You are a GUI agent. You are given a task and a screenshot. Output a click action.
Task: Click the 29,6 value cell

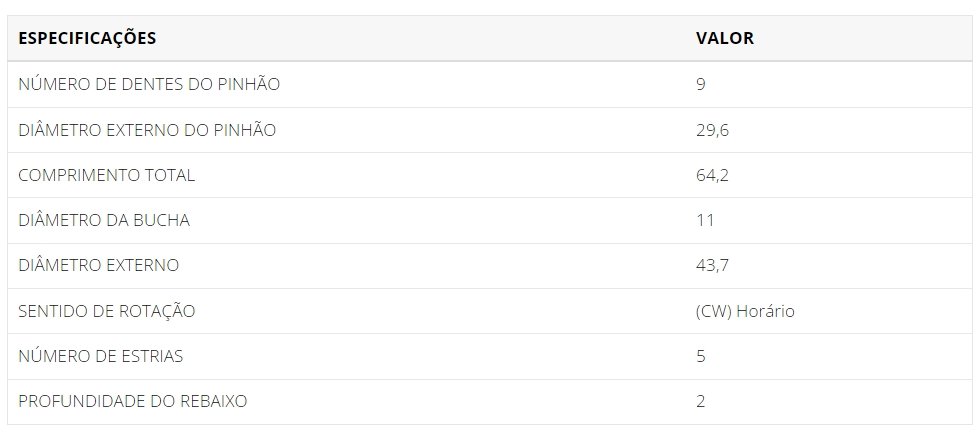click(x=712, y=130)
